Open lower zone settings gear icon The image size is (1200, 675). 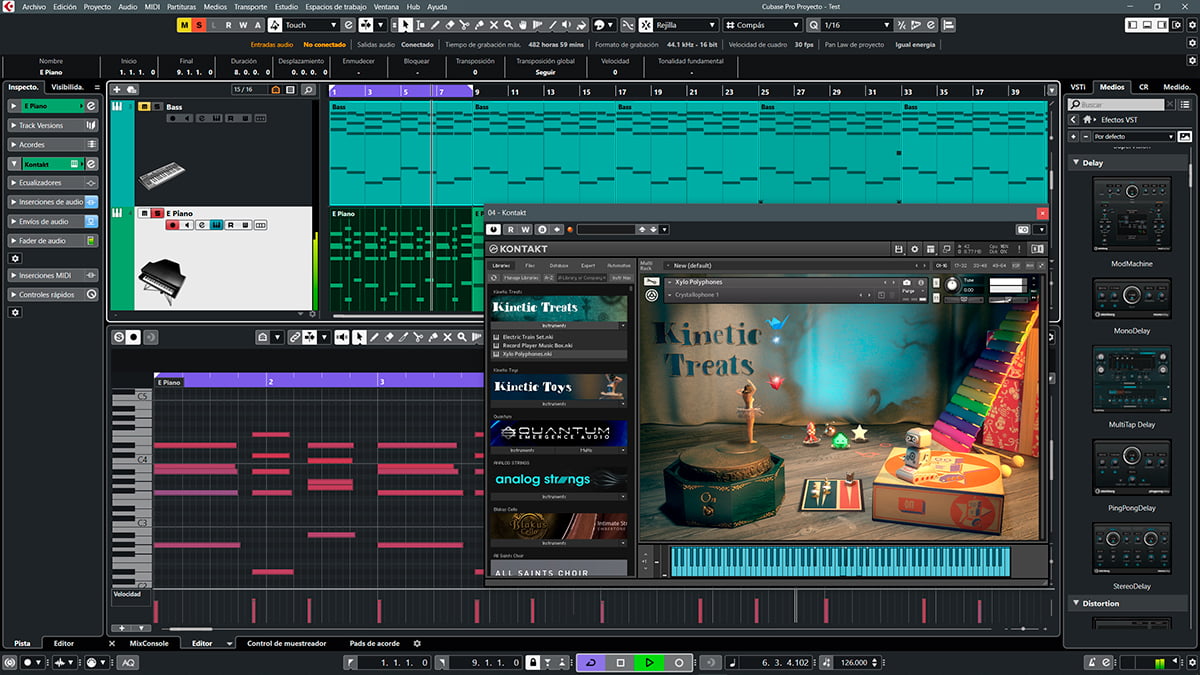click(417, 643)
